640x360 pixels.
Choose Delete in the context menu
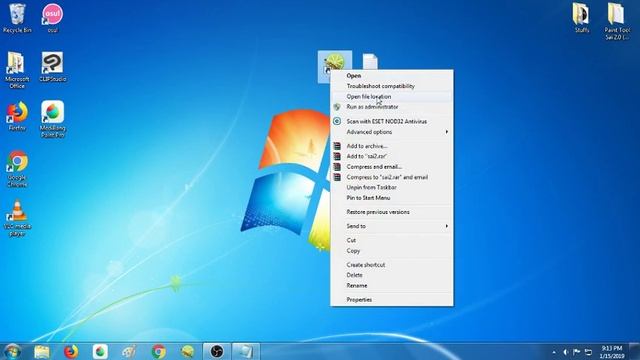(392, 275)
